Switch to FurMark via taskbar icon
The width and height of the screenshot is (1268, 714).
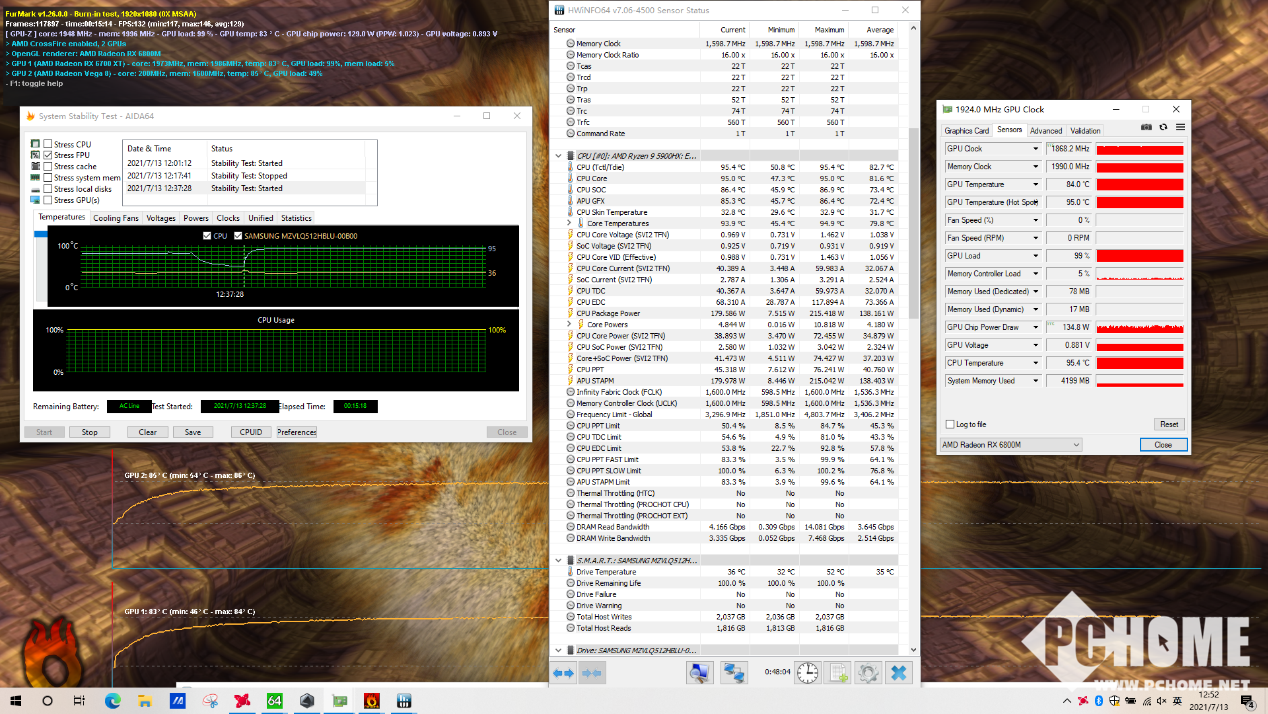[371, 701]
